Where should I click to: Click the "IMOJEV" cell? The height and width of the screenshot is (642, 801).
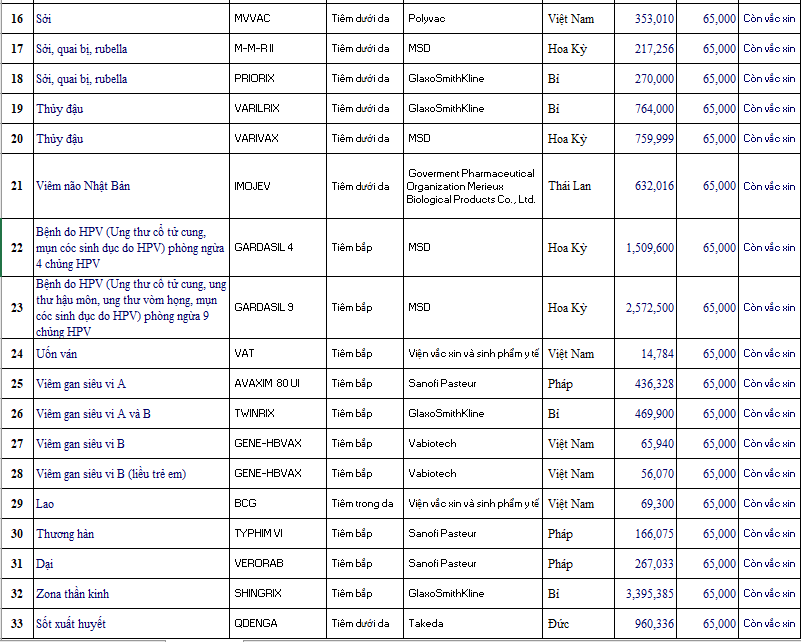click(x=278, y=186)
